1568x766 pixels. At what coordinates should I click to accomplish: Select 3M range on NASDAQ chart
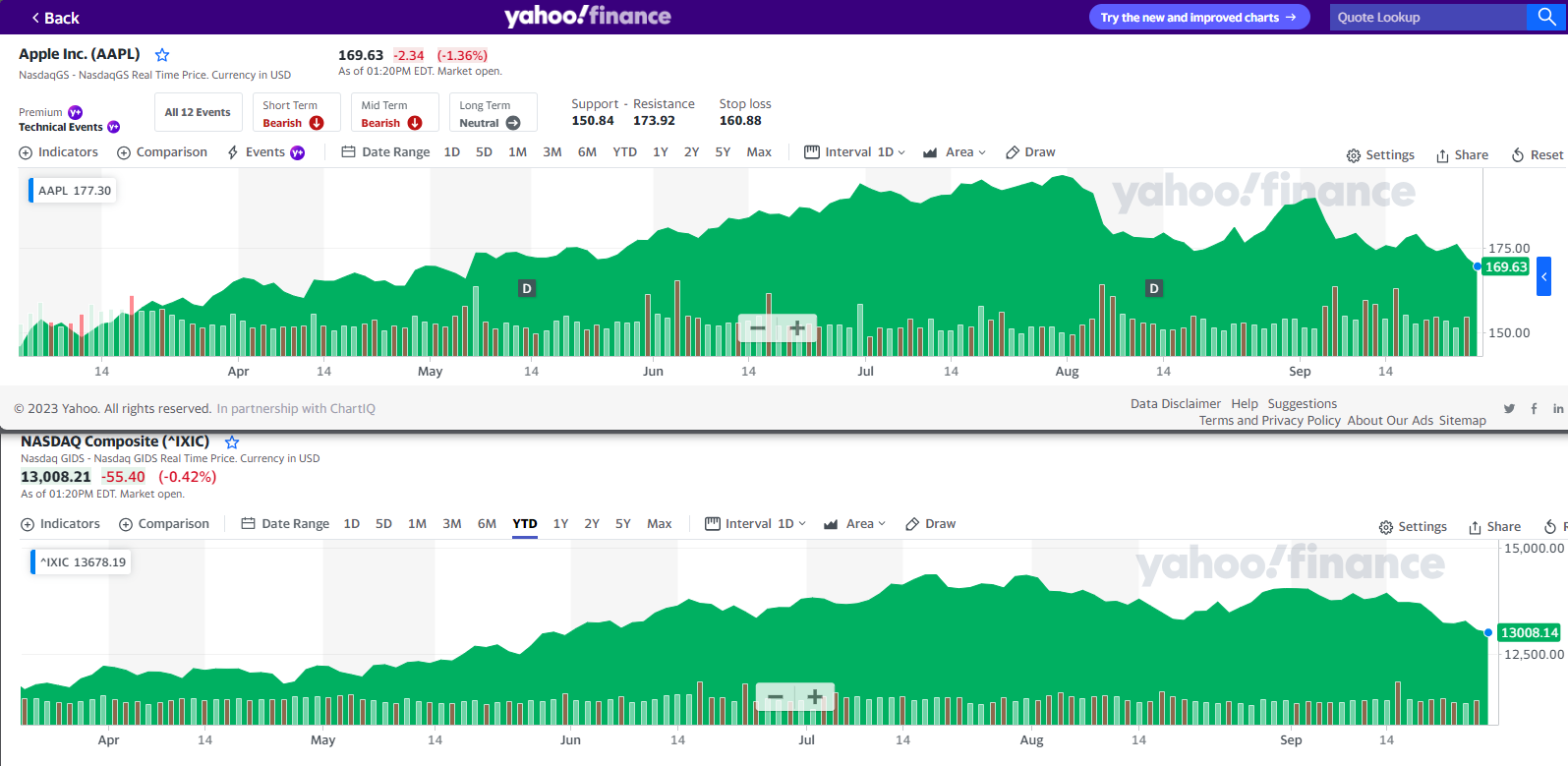(x=452, y=524)
